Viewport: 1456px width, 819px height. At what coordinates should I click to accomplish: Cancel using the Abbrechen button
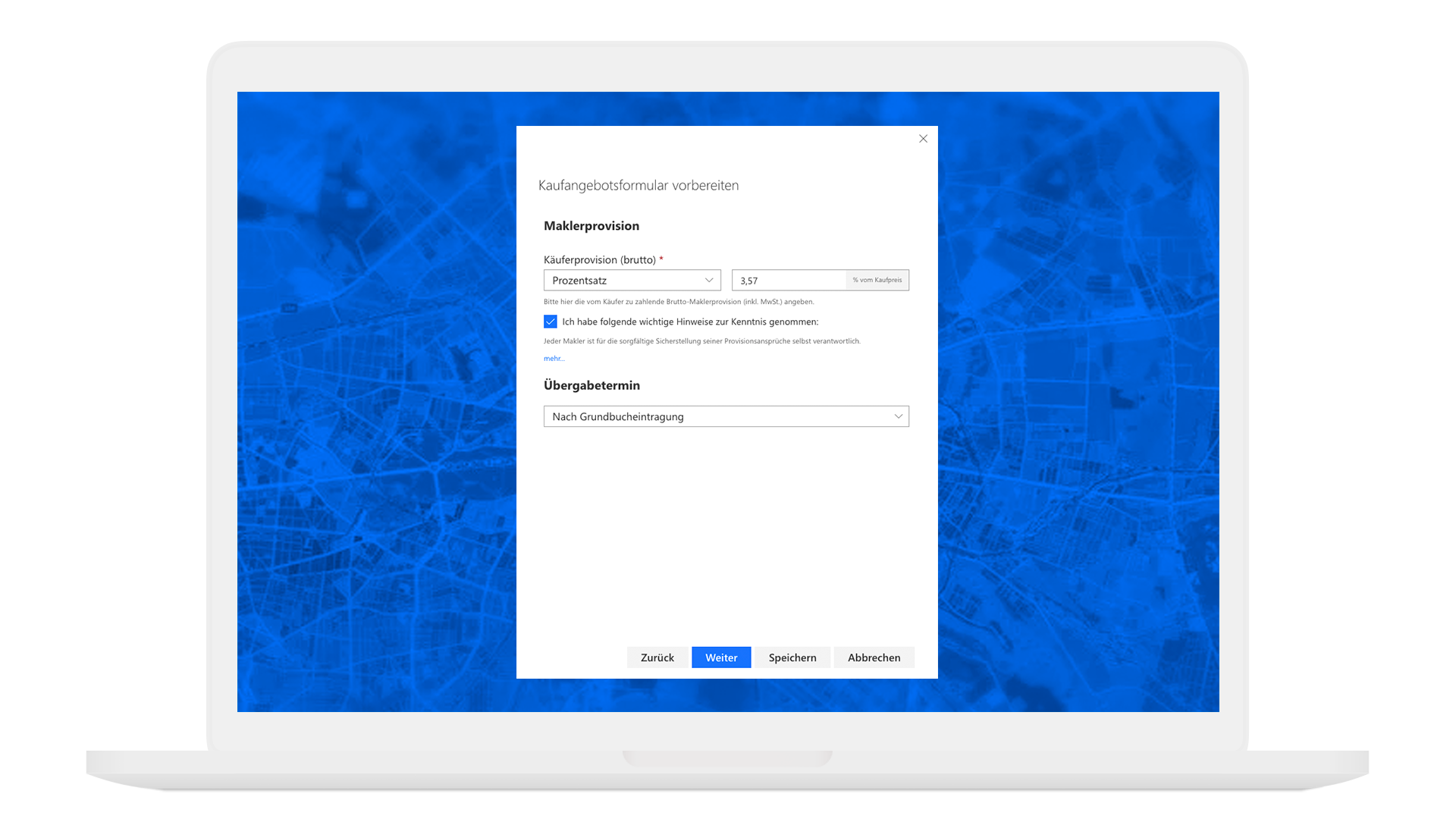(874, 657)
